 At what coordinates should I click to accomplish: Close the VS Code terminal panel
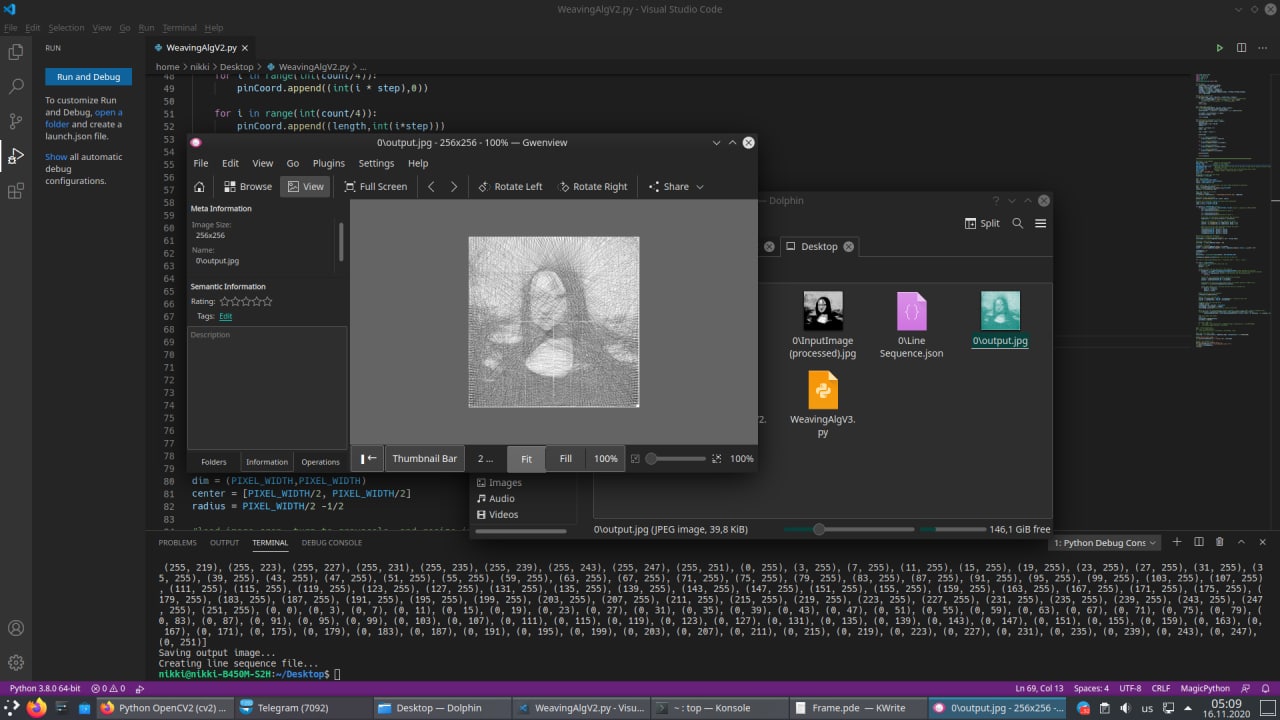[1263, 542]
